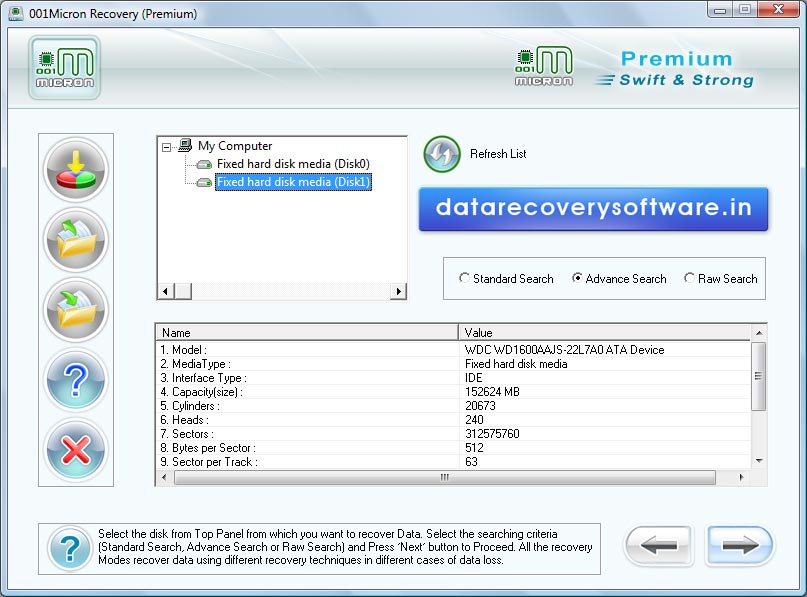Click the My Computer icon in tree
Image resolution: width=807 pixels, height=597 pixels.
pos(185,146)
